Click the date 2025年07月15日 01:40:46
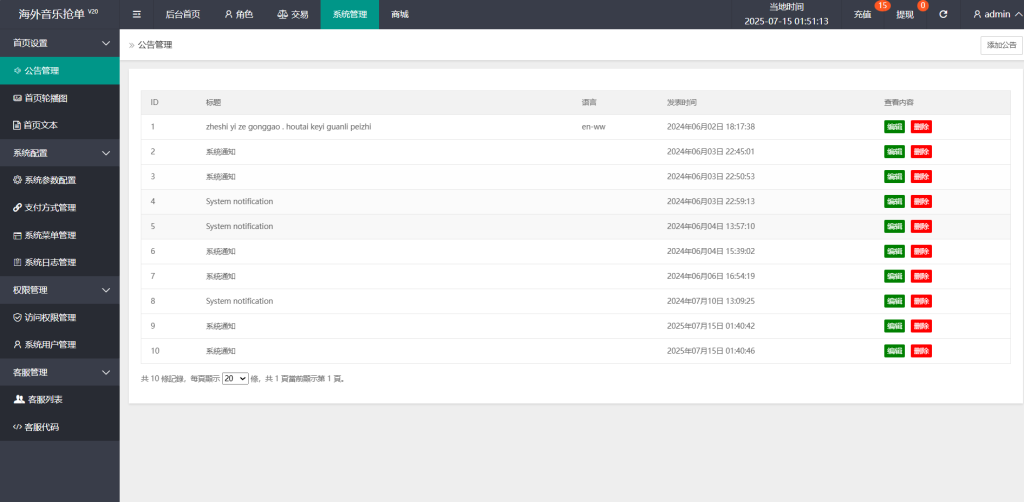 point(711,351)
